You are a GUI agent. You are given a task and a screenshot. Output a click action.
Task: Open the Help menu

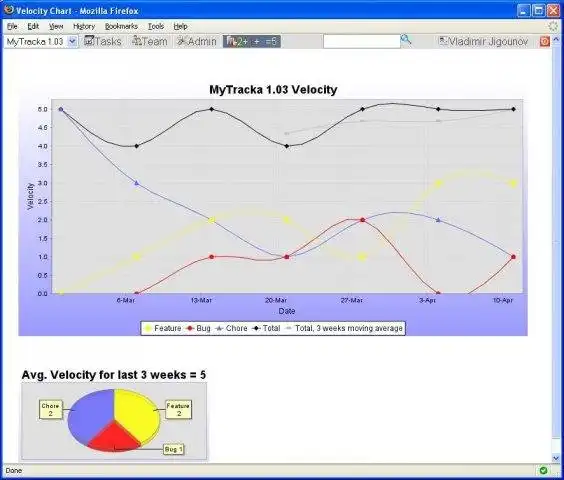click(x=180, y=26)
